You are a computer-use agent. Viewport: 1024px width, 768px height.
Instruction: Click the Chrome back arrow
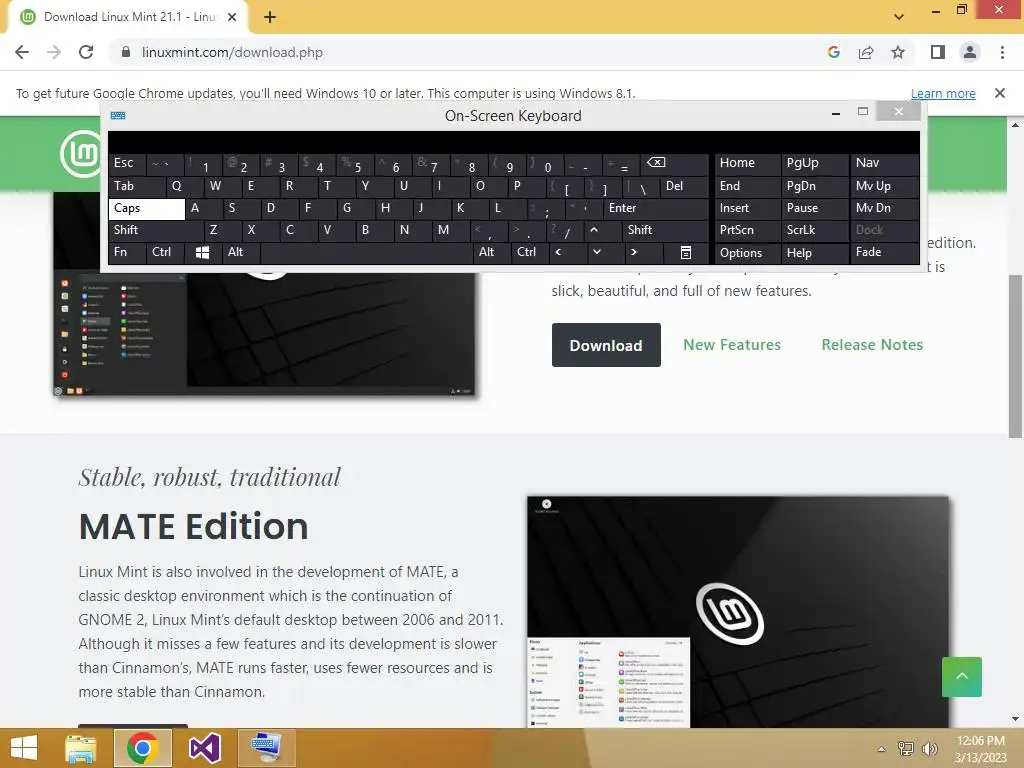[22, 52]
